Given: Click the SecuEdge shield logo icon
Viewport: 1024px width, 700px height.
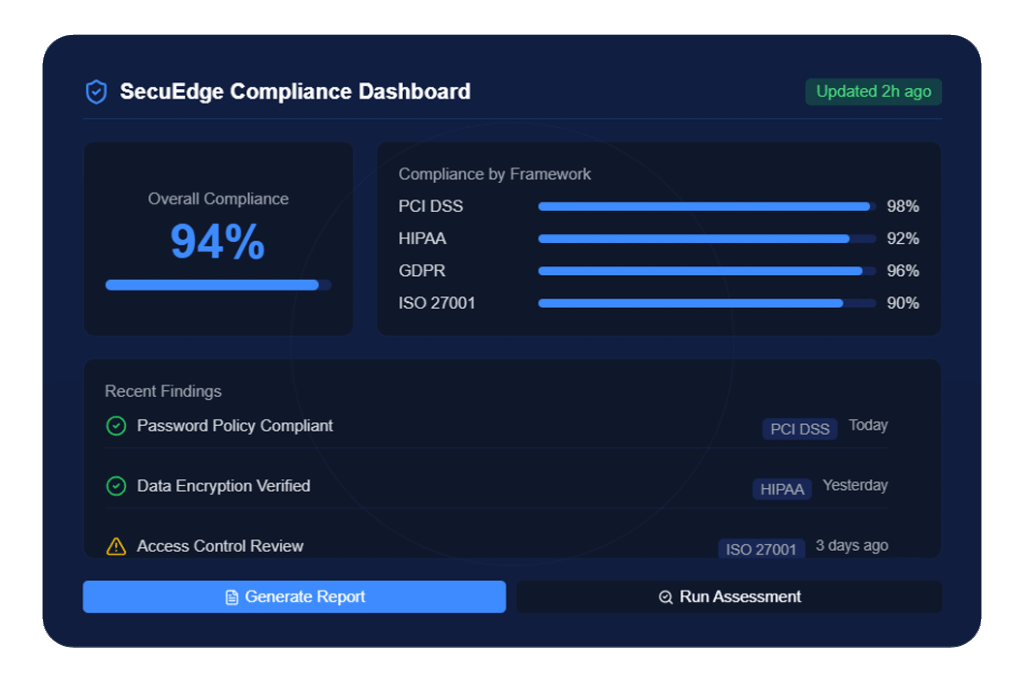Looking at the screenshot, I should tap(96, 92).
